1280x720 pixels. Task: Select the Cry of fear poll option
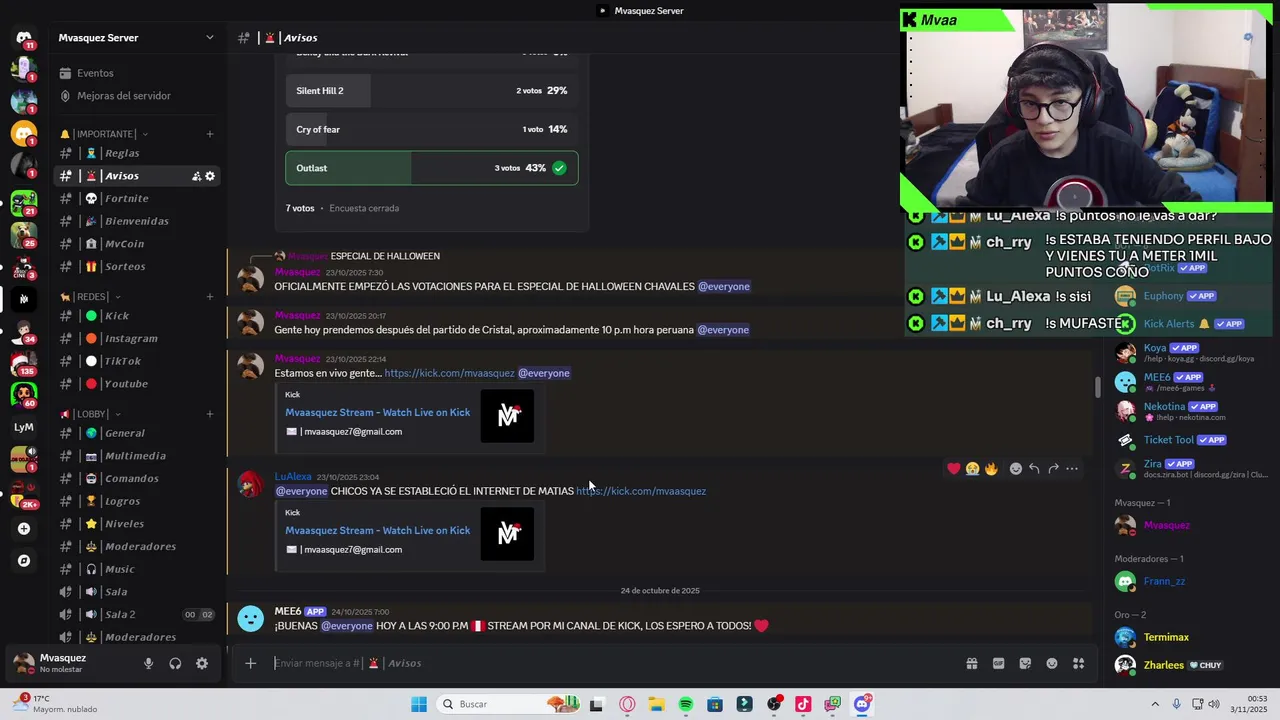432,130
